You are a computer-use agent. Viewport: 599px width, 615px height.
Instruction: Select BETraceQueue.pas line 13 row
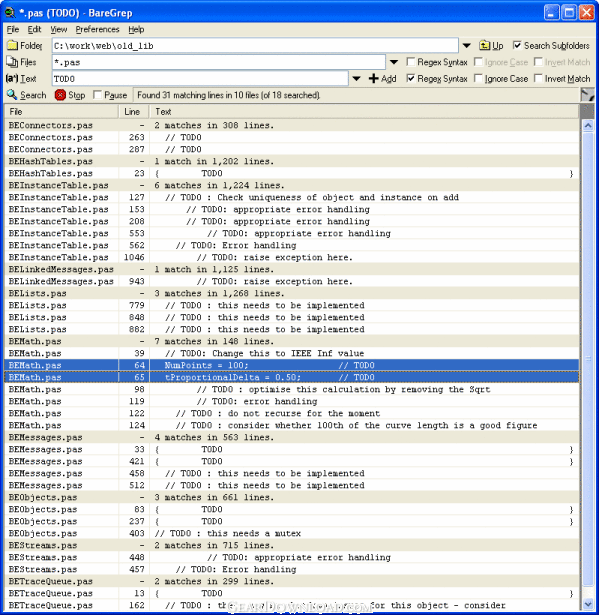291,593
